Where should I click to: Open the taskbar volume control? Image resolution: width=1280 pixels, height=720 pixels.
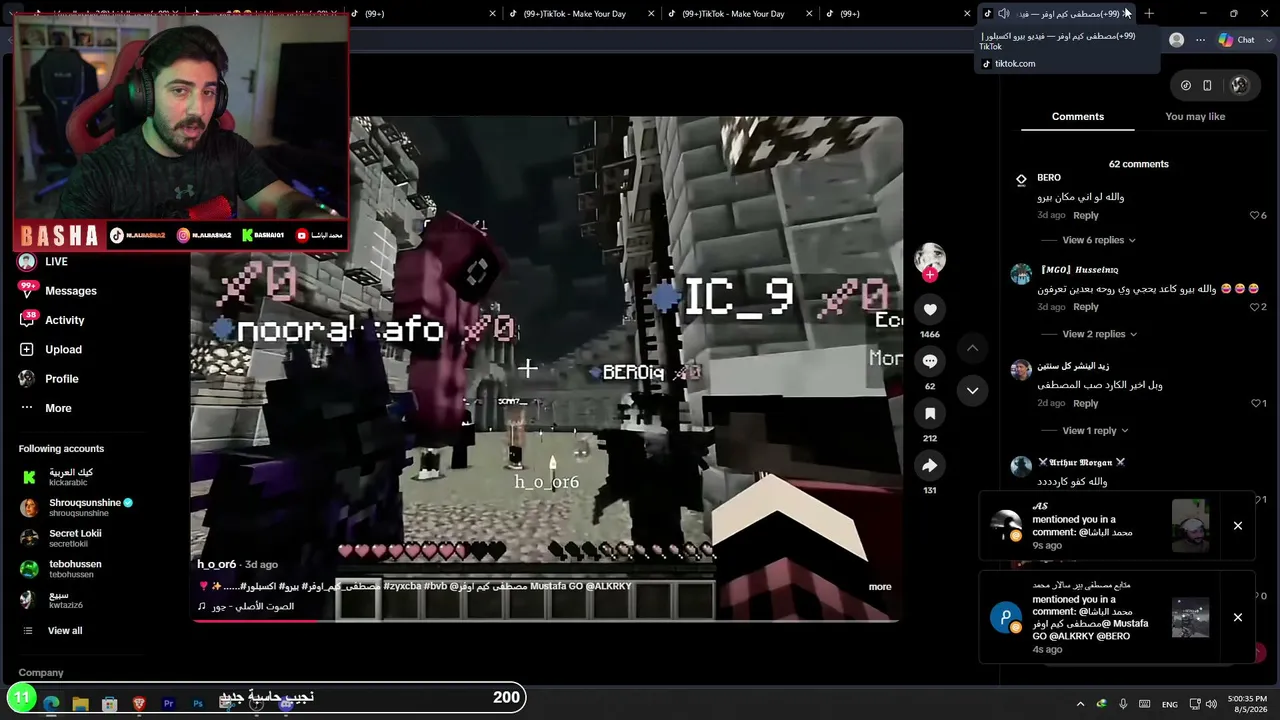tap(1211, 704)
